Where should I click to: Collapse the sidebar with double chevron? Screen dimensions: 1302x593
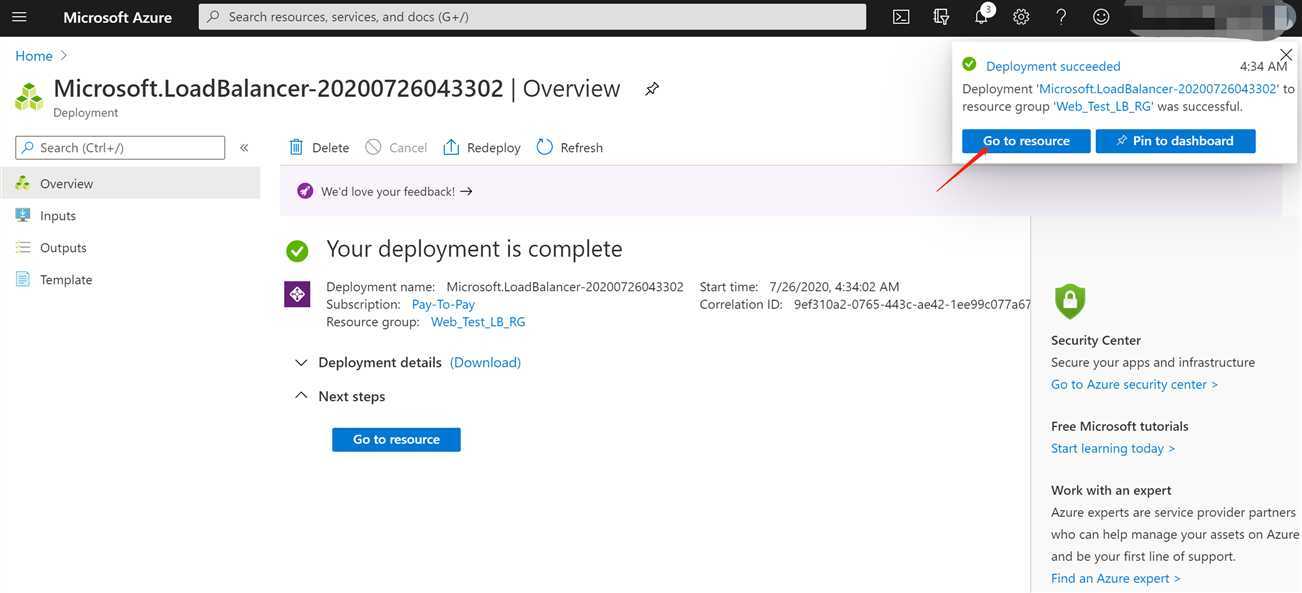(x=244, y=148)
